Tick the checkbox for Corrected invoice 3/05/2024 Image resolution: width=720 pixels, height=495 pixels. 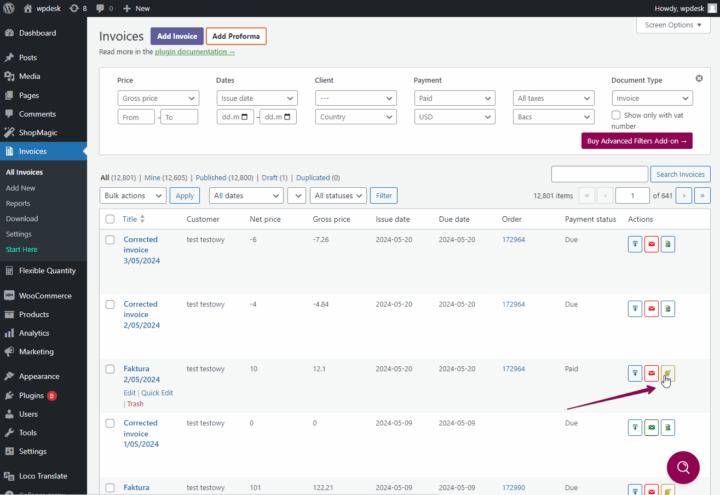(x=110, y=240)
